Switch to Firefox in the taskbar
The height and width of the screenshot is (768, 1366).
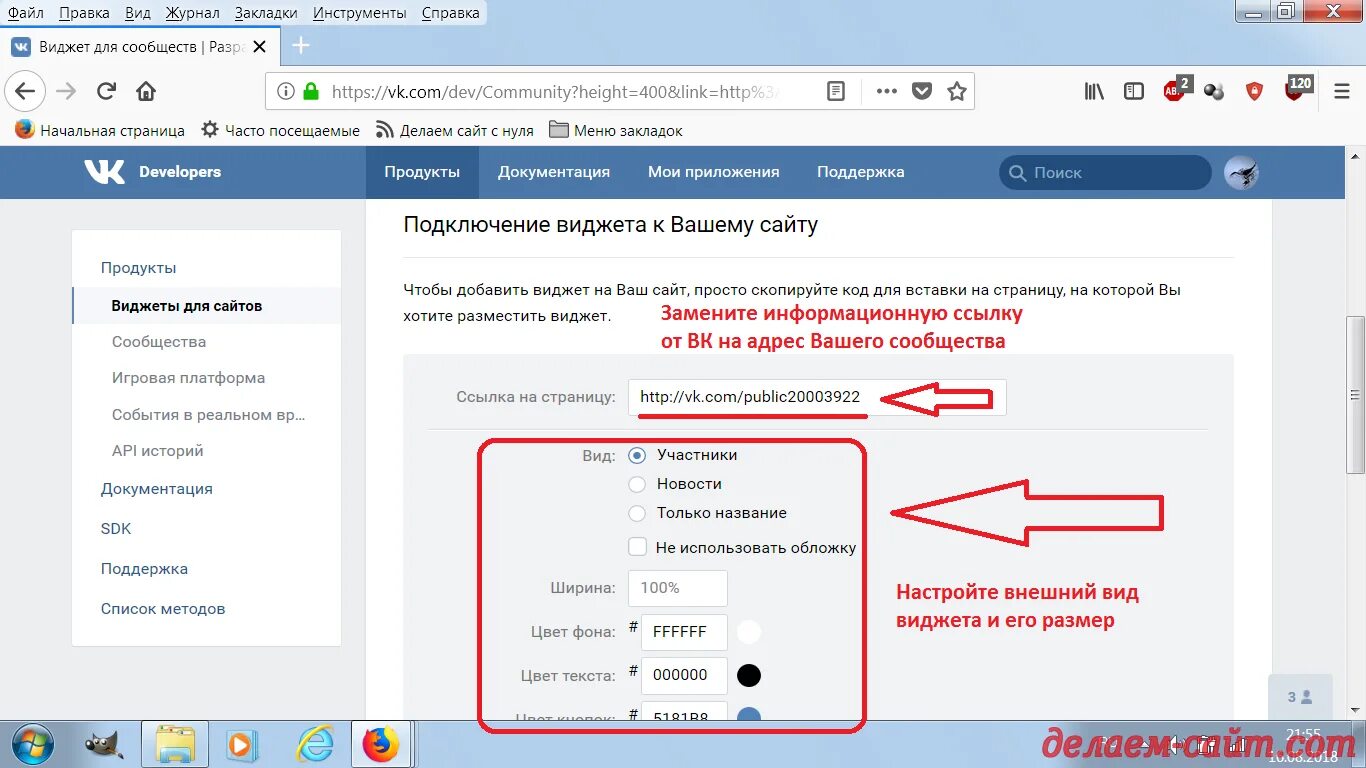[380, 744]
